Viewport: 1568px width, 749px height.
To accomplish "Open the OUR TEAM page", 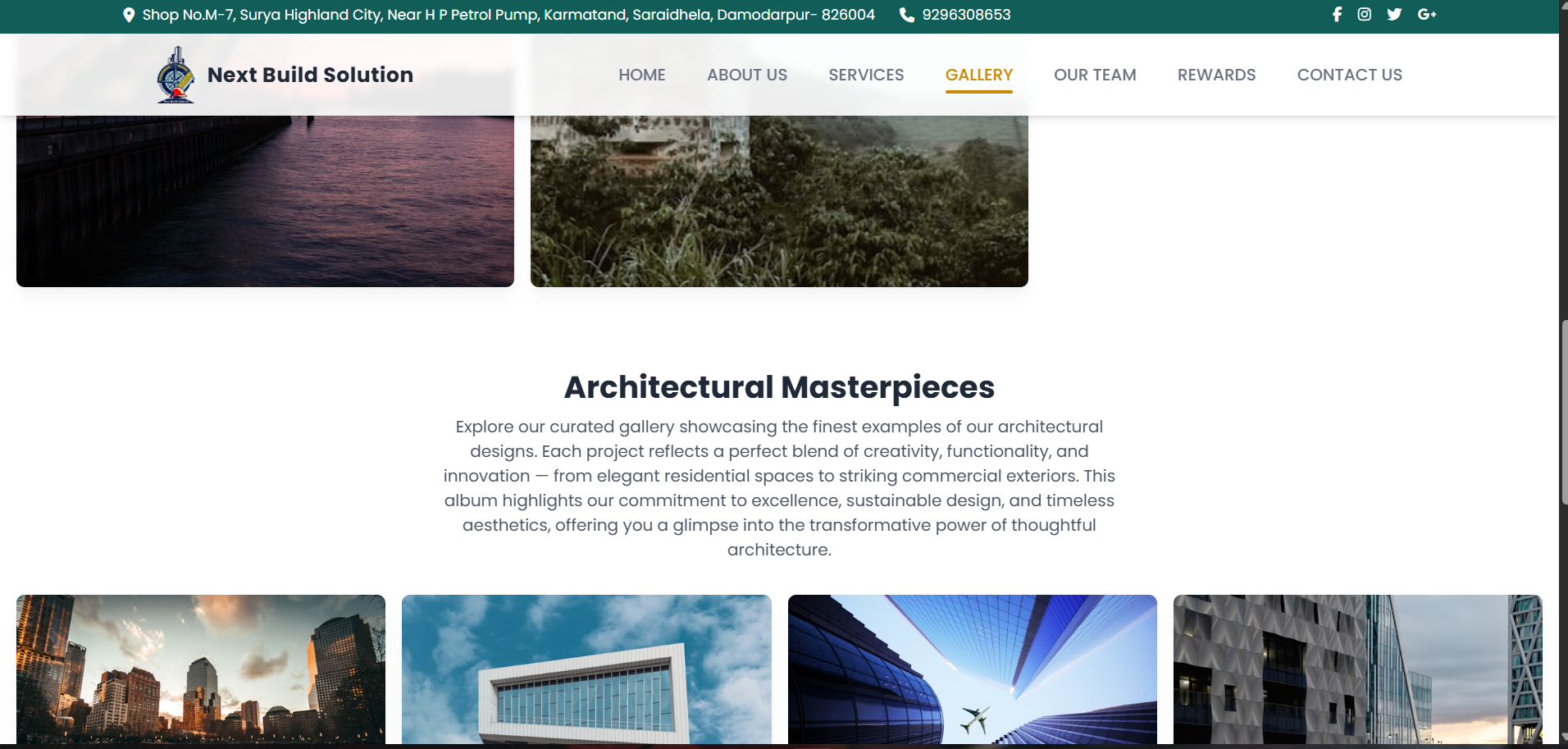I will tap(1095, 75).
